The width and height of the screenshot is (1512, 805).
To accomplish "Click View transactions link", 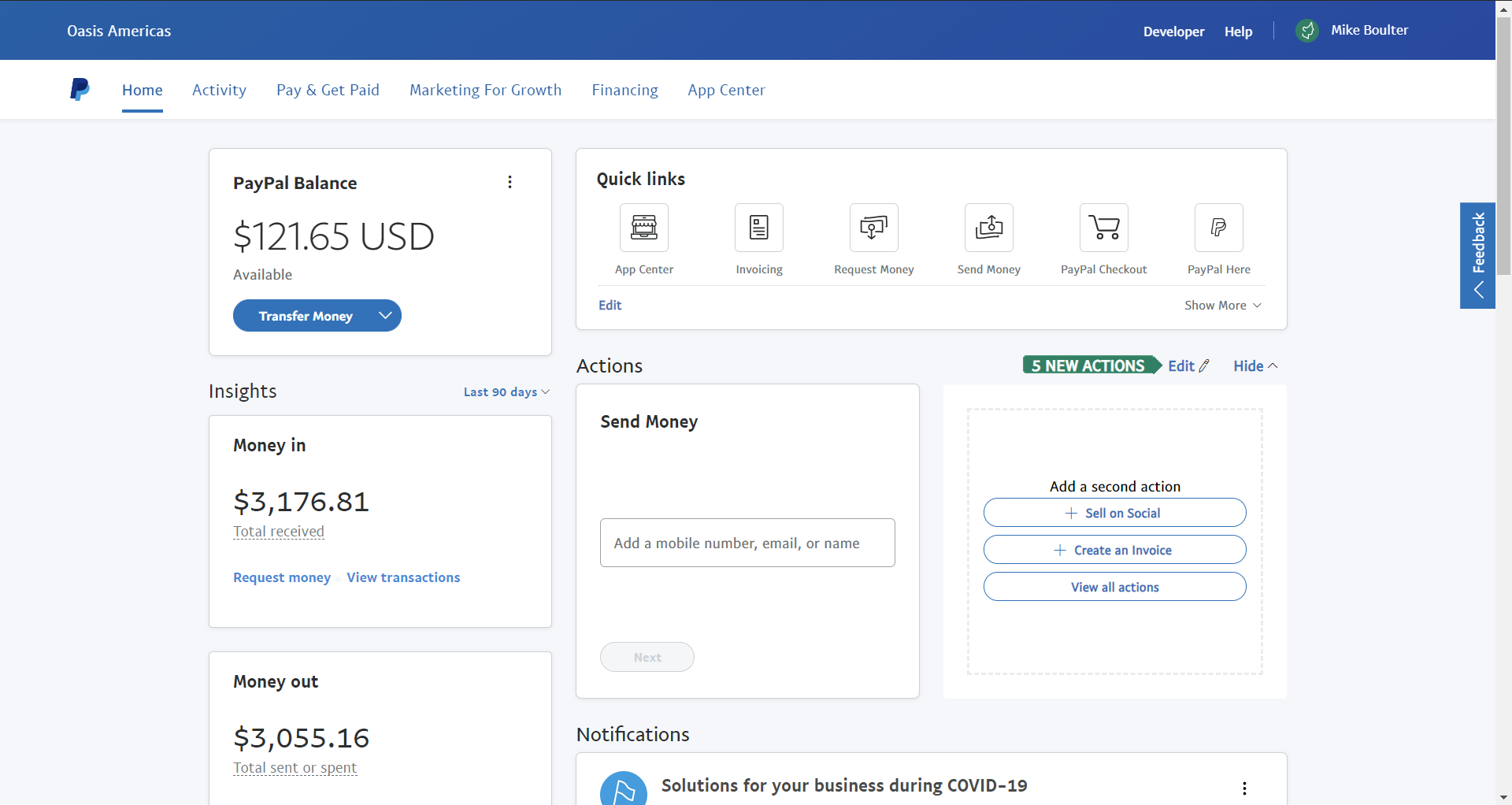I will (x=403, y=577).
